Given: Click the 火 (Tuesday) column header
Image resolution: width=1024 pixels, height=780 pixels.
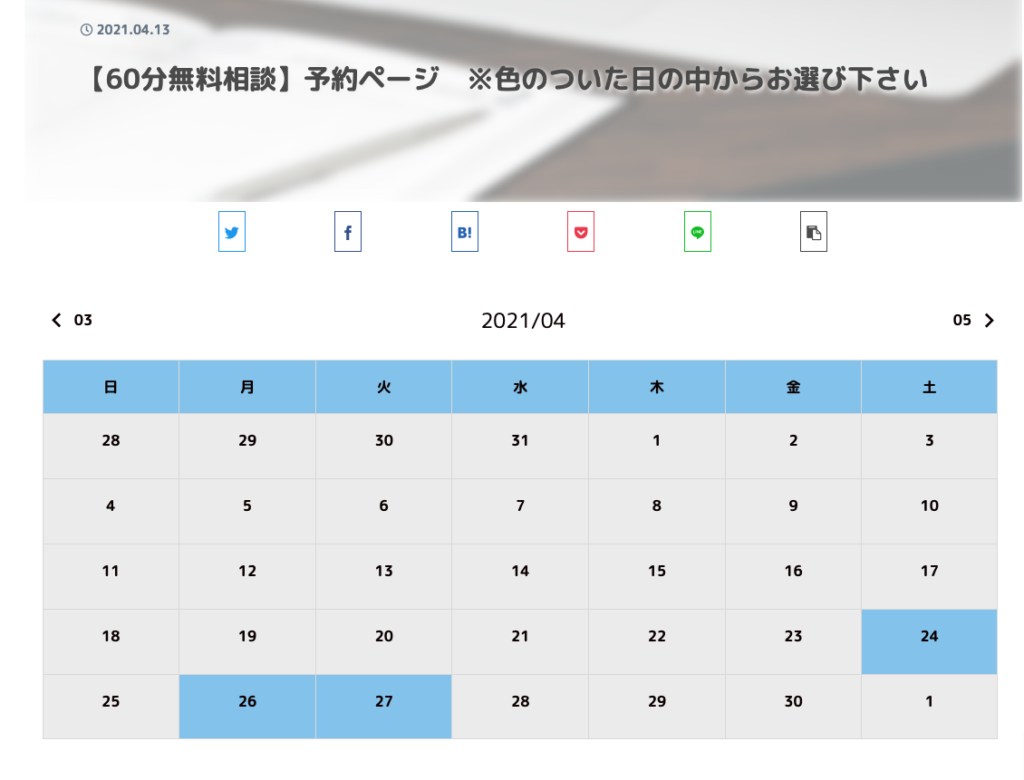Looking at the screenshot, I should click(383, 387).
